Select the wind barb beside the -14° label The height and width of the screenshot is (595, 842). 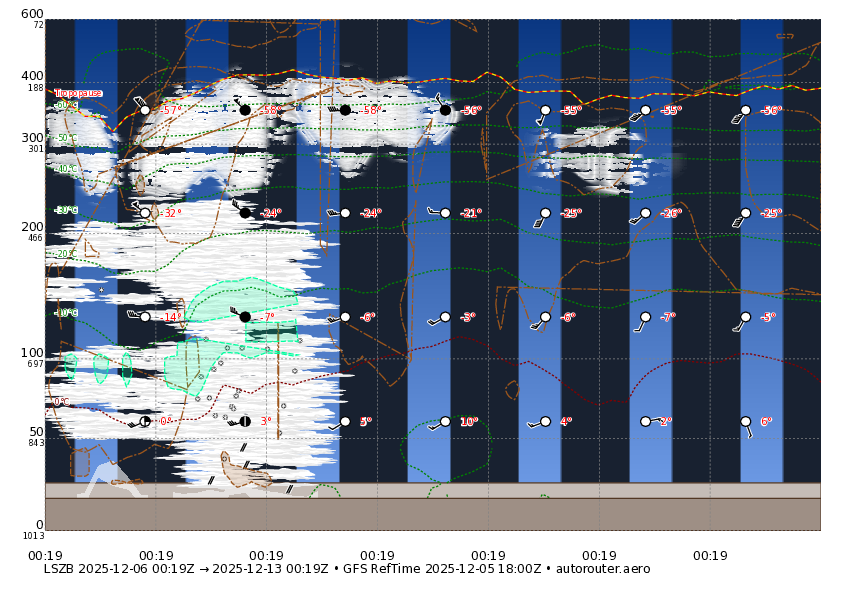tap(131, 315)
